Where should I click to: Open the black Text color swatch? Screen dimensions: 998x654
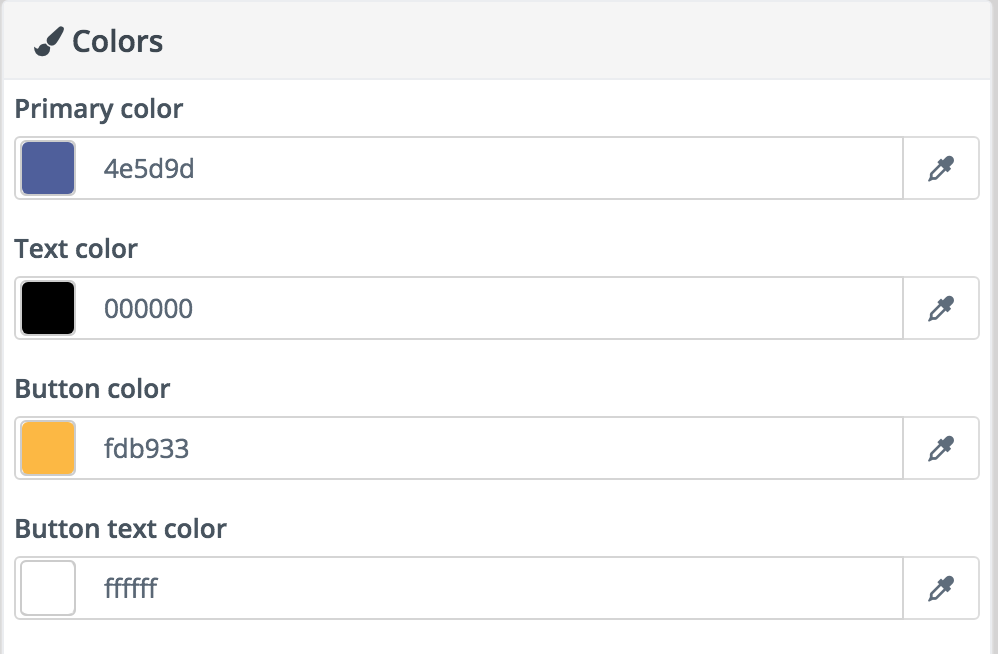[x=48, y=308]
